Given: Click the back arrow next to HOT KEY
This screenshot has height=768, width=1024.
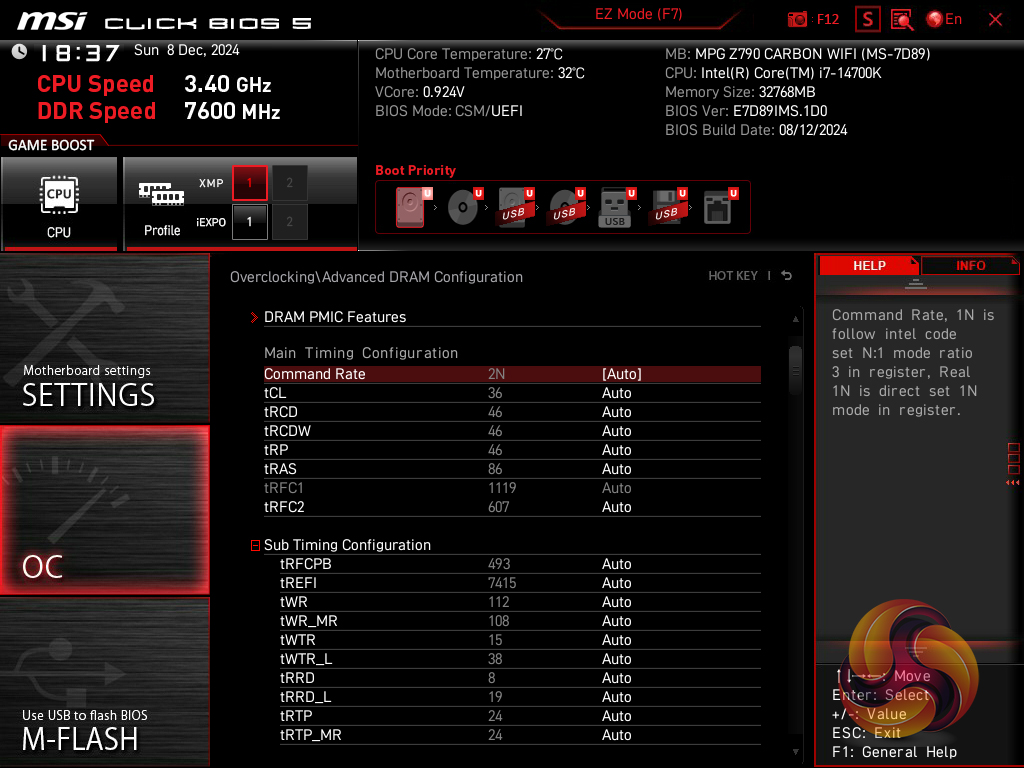Looking at the screenshot, I should [x=787, y=276].
